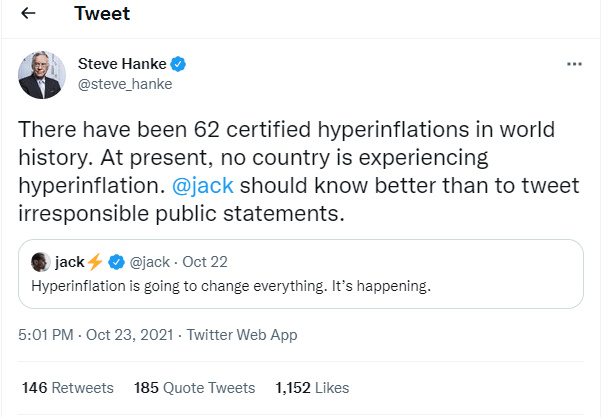The image size is (612, 417).
Task: Click the @jack handle in quoted tweet
Action: (x=150, y=262)
